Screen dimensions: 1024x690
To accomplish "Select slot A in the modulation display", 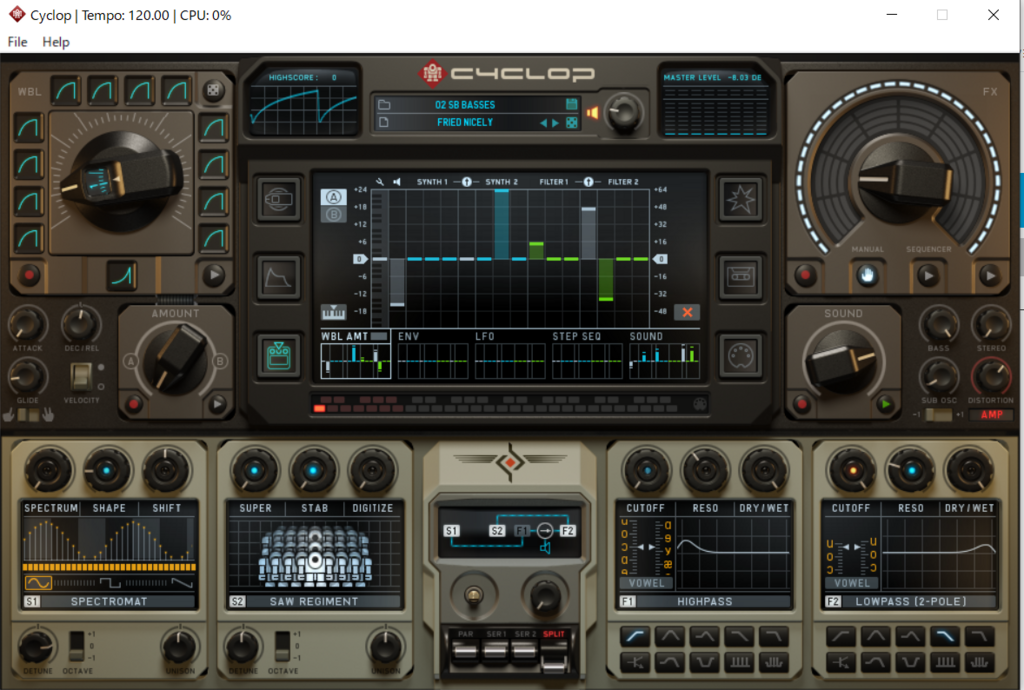I will coord(334,196).
